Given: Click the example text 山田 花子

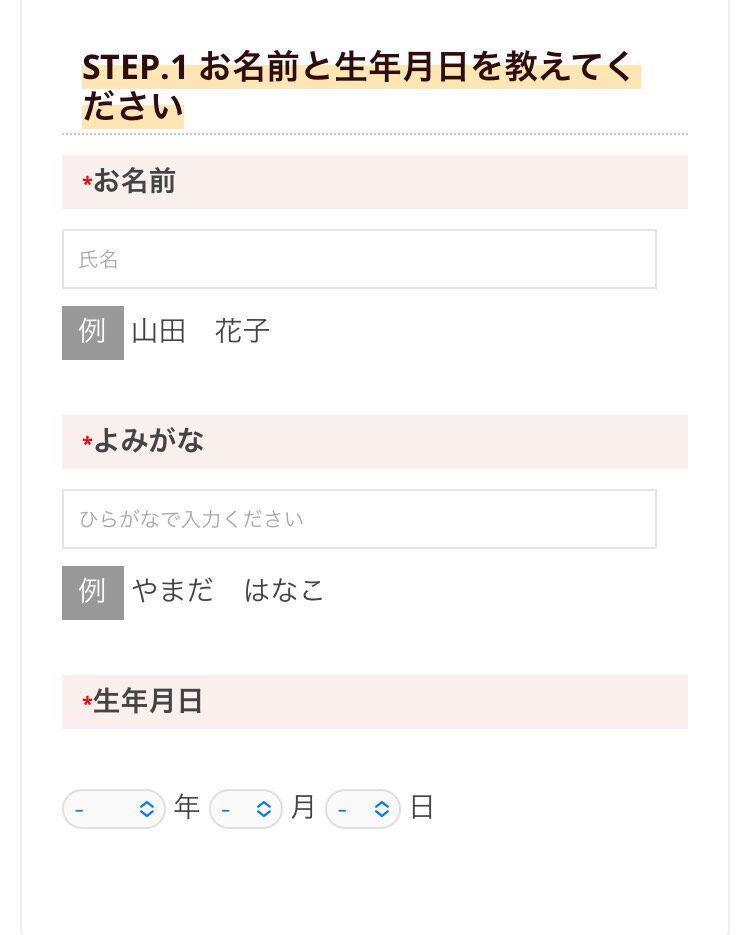Looking at the screenshot, I should pyautogui.click(x=201, y=332).
